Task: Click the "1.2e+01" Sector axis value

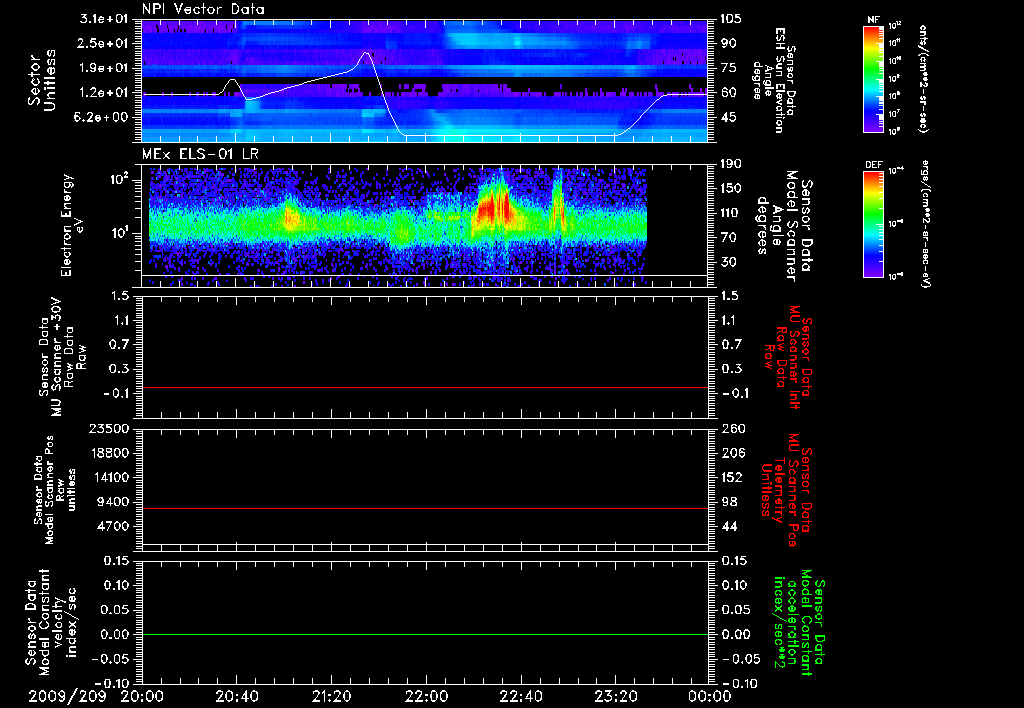Action: click(x=104, y=93)
